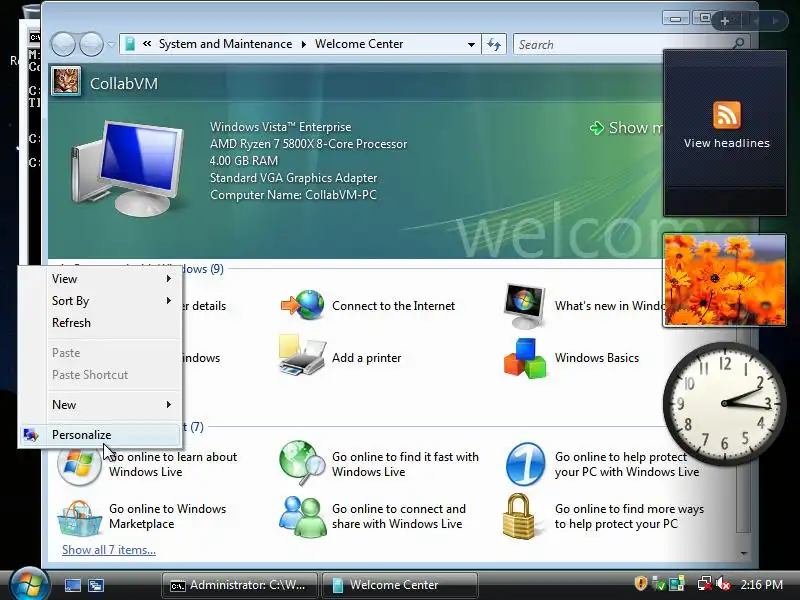Click Welcome Center taskbar button
The image size is (800, 600).
click(400, 585)
